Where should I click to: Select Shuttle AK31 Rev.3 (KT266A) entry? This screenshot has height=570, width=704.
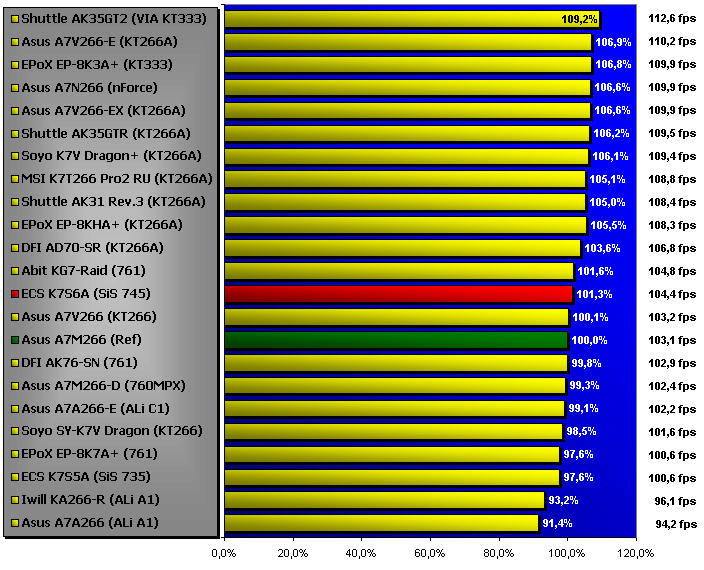click(113, 202)
